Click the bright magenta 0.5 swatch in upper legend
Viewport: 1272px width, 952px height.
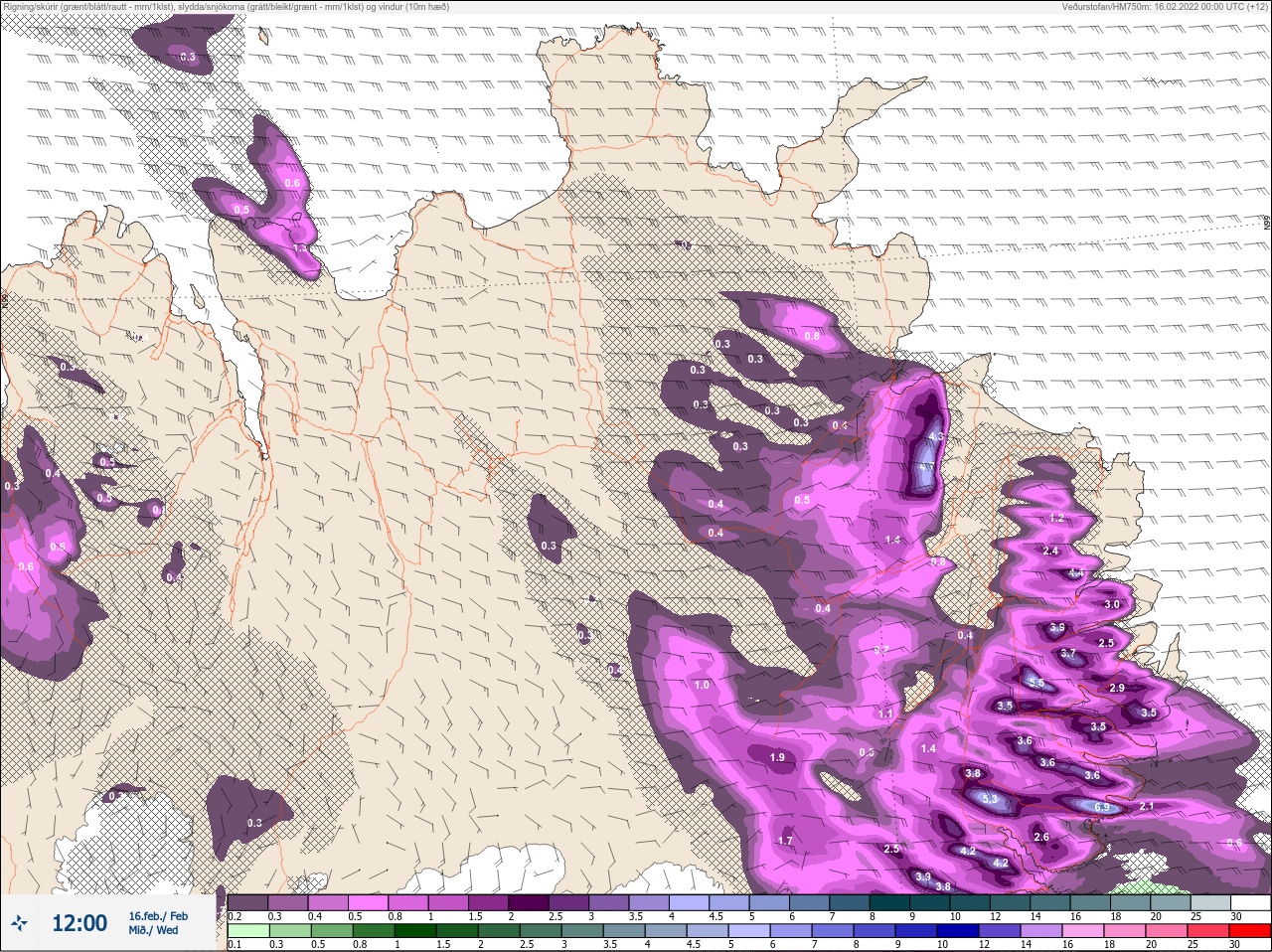368,903
